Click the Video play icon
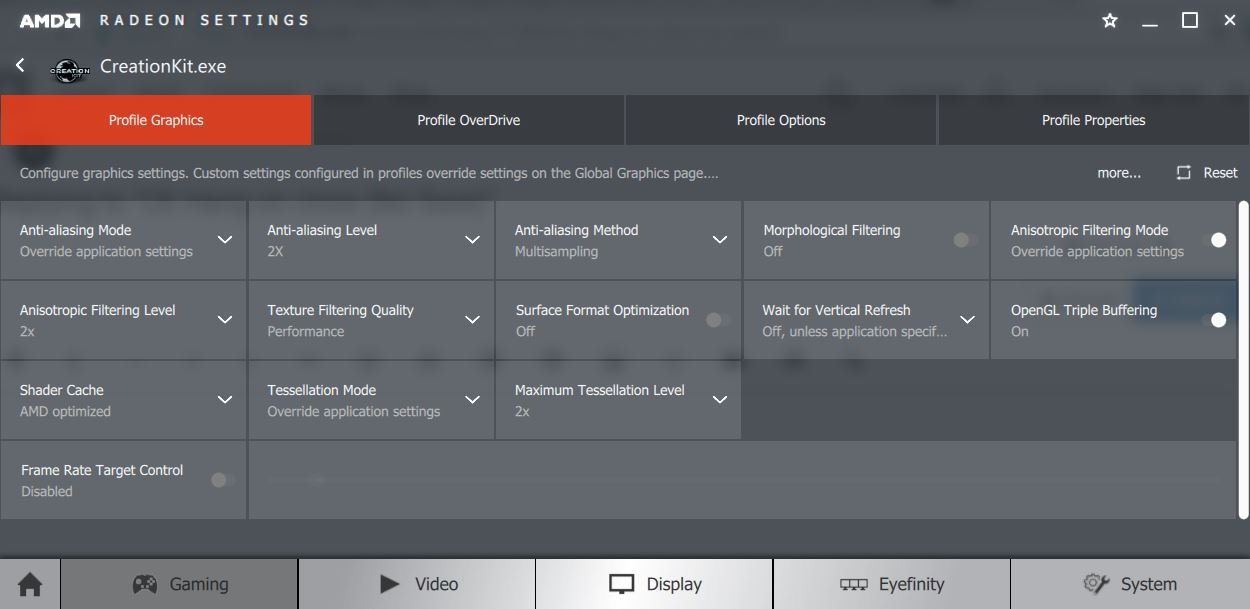 390,584
